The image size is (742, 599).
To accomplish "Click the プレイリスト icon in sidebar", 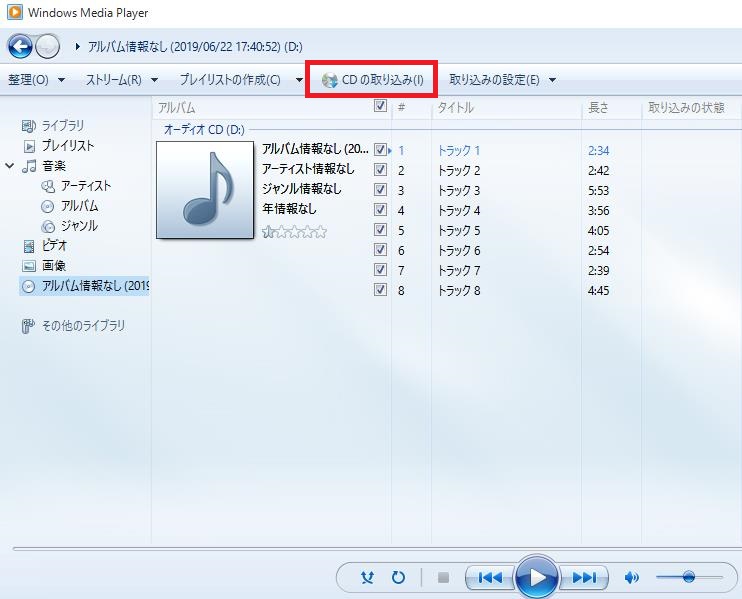I will 29,146.
